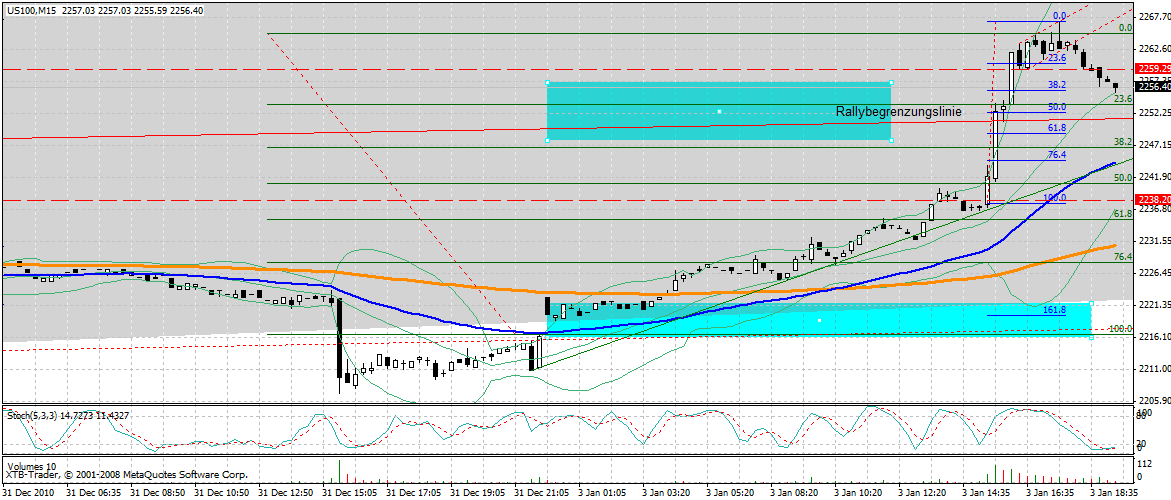Click the black current price label 2256.40
The image size is (1171, 500).
[x=1154, y=87]
